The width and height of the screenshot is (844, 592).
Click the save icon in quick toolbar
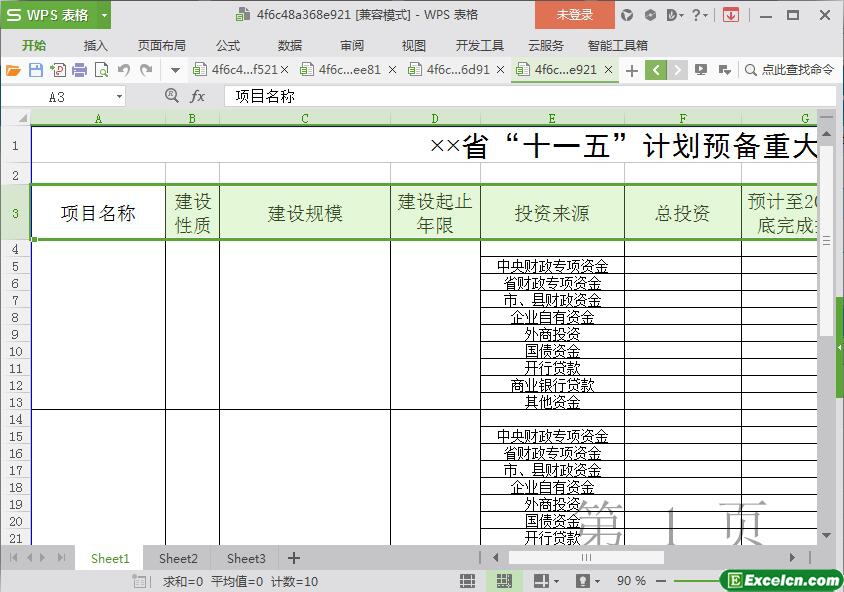[36, 70]
